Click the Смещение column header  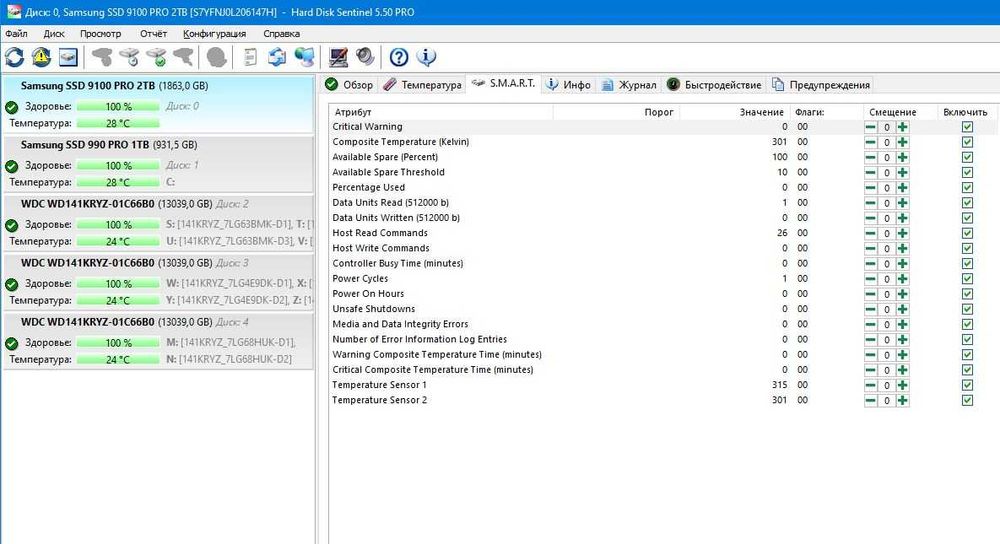tap(901, 112)
